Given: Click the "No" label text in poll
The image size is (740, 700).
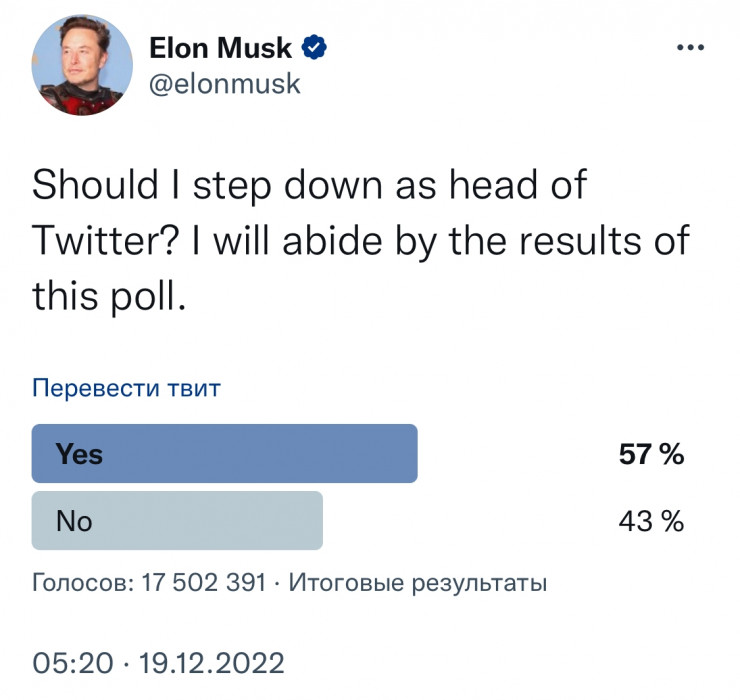Looking at the screenshot, I should click(74, 520).
